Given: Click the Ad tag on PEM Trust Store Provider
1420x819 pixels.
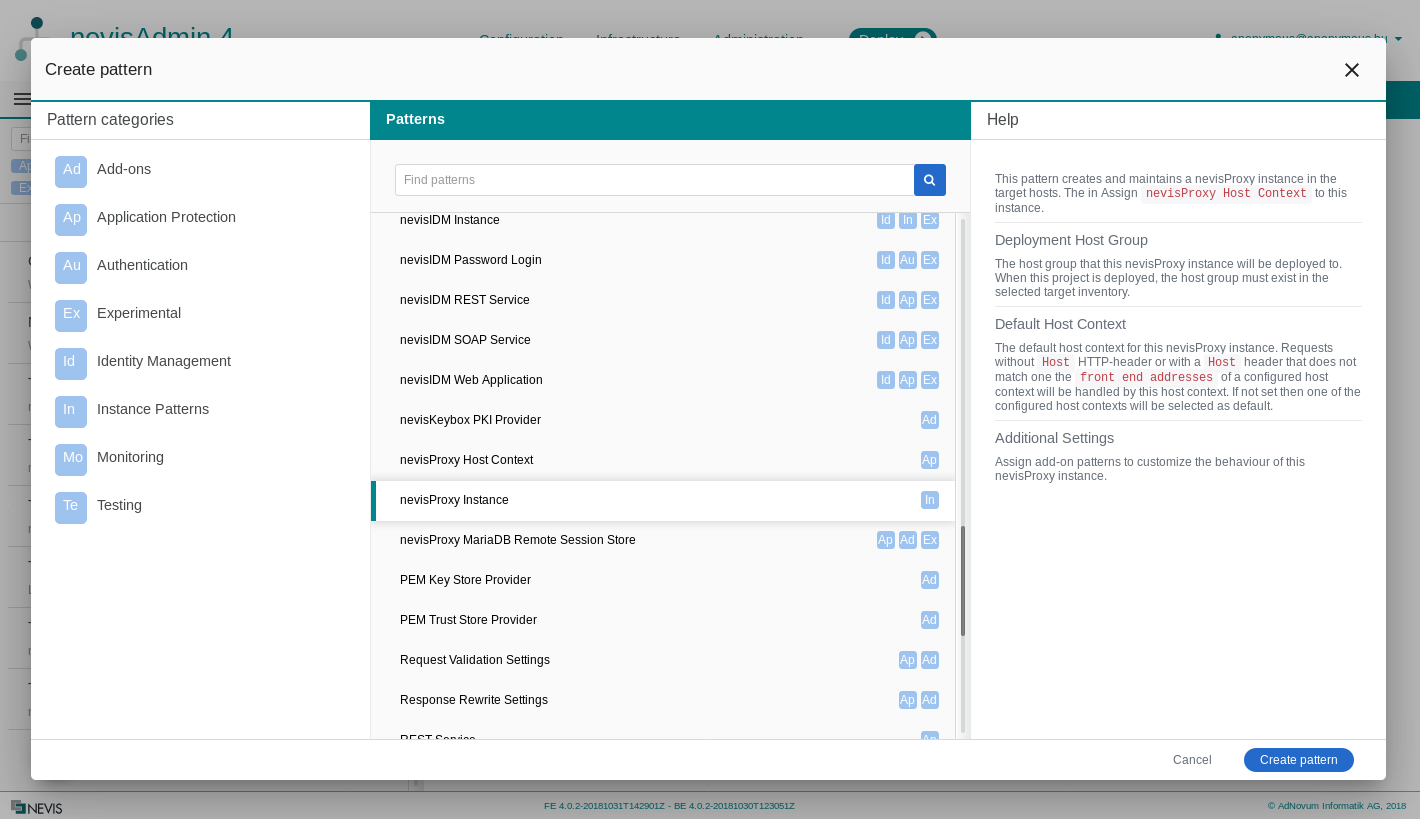Looking at the screenshot, I should point(930,620).
